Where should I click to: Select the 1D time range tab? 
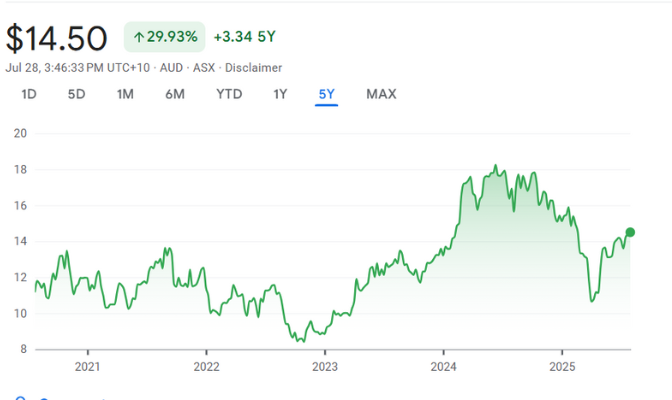pos(29,94)
